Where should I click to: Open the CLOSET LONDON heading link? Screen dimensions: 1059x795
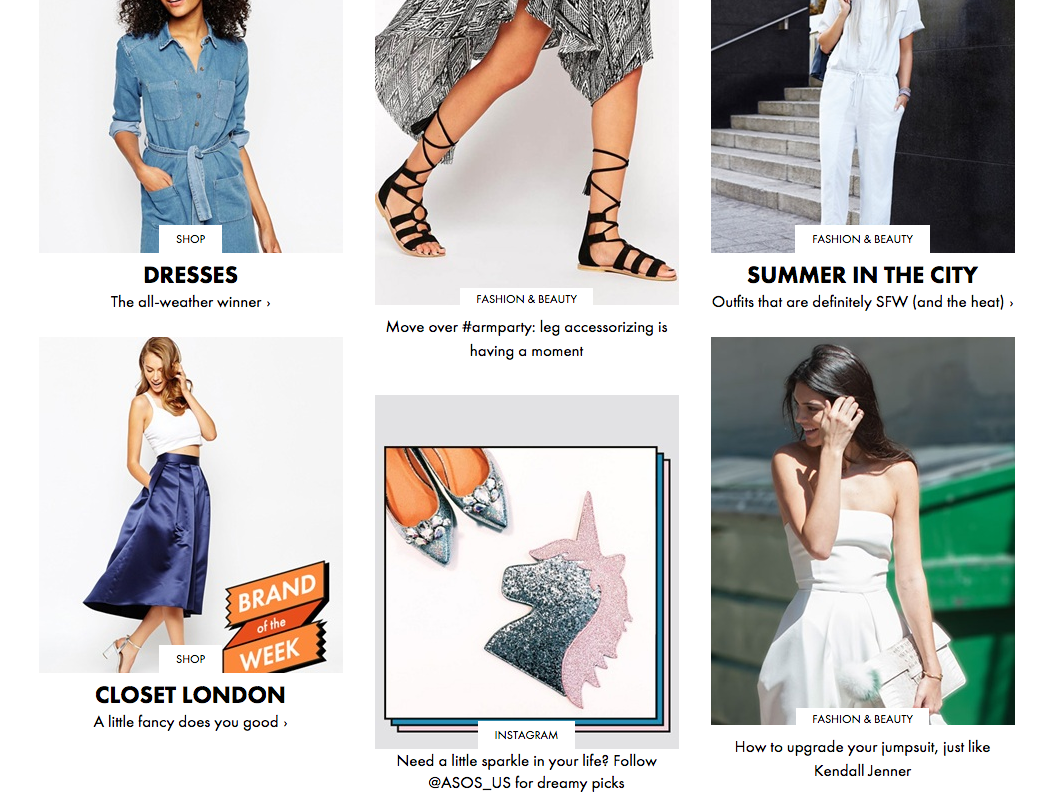click(x=190, y=694)
